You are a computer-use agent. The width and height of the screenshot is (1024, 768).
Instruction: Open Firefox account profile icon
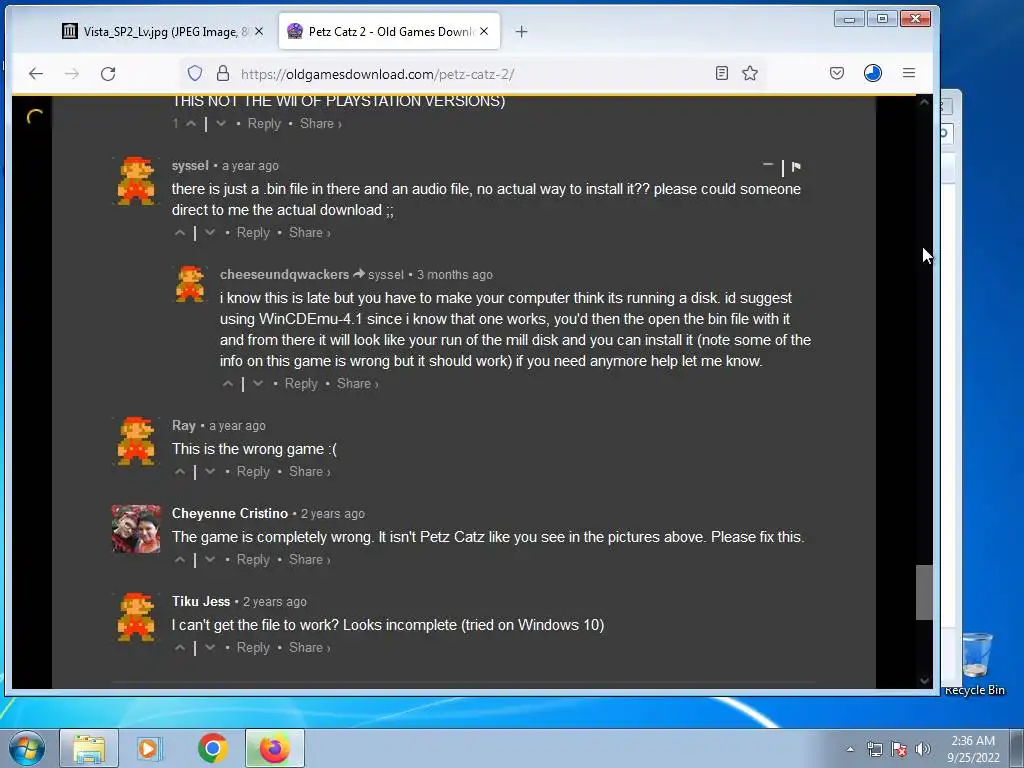[x=872, y=73]
